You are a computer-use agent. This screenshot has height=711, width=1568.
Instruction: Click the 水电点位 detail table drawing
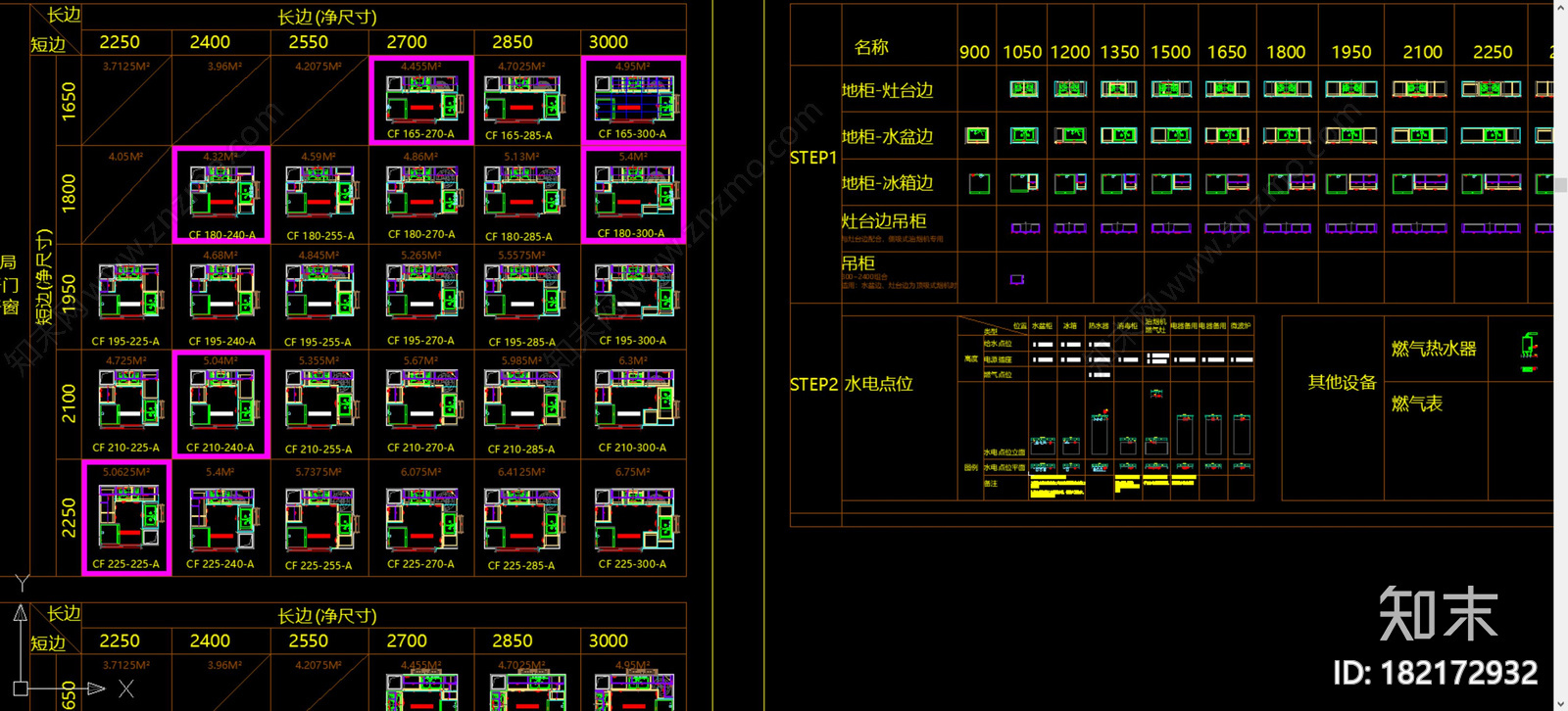1107,408
